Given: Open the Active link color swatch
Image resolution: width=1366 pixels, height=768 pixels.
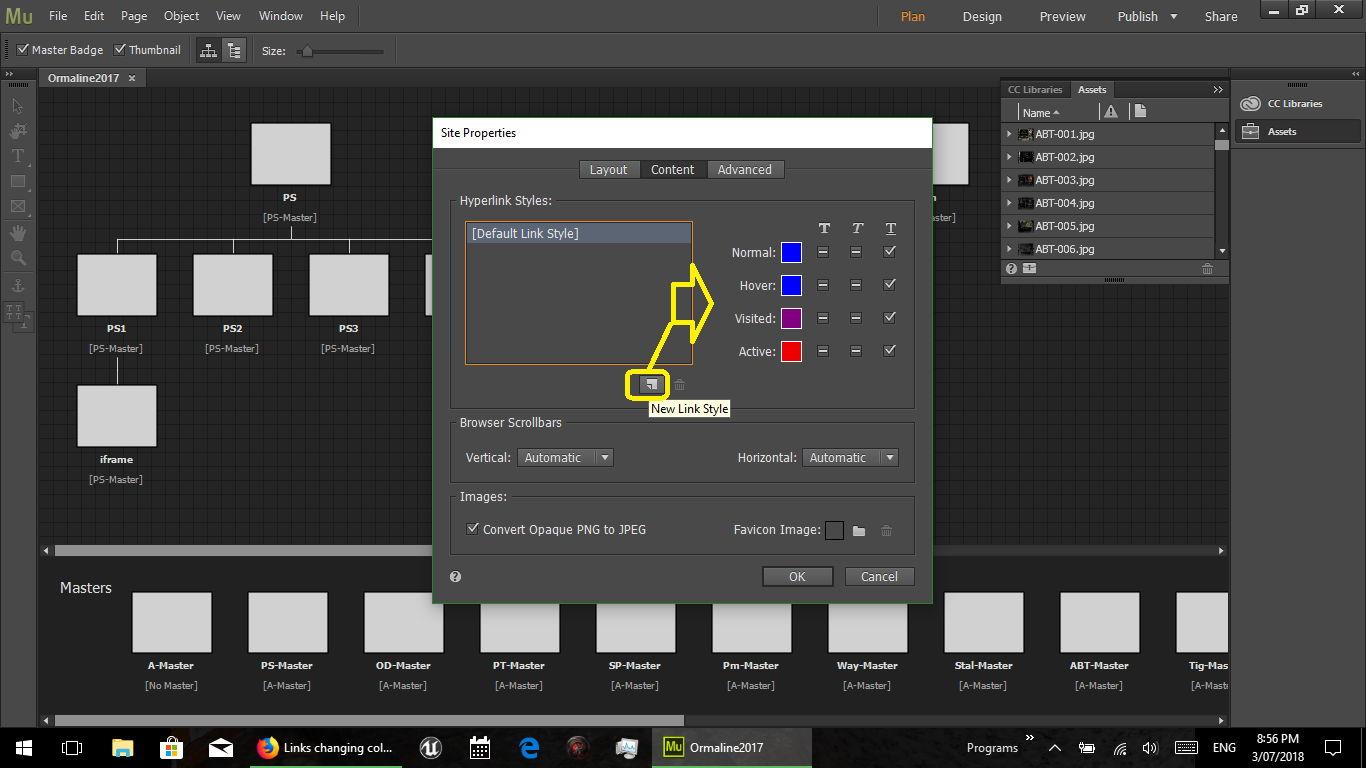Looking at the screenshot, I should pos(791,352).
